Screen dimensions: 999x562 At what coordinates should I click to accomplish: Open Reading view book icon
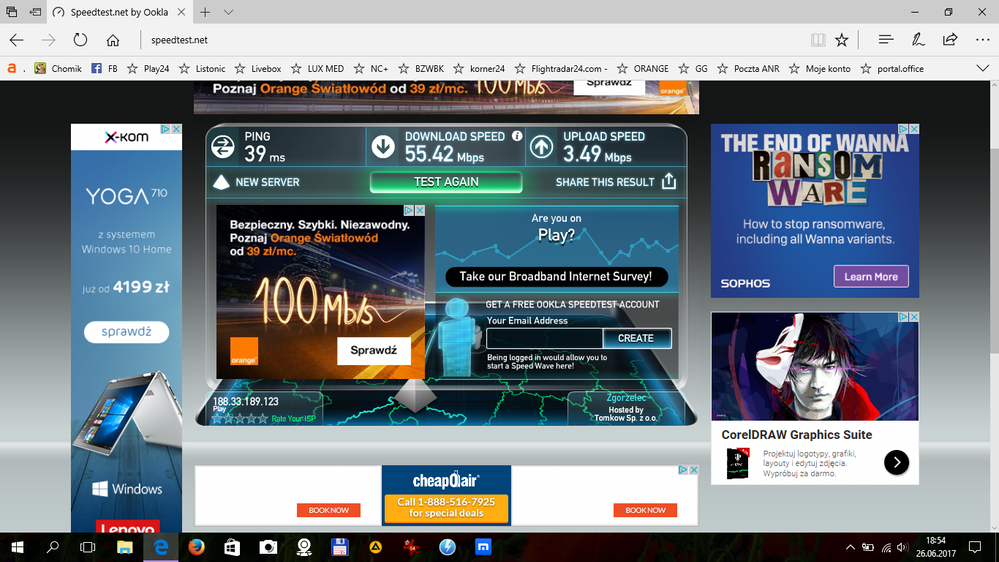coord(818,40)
